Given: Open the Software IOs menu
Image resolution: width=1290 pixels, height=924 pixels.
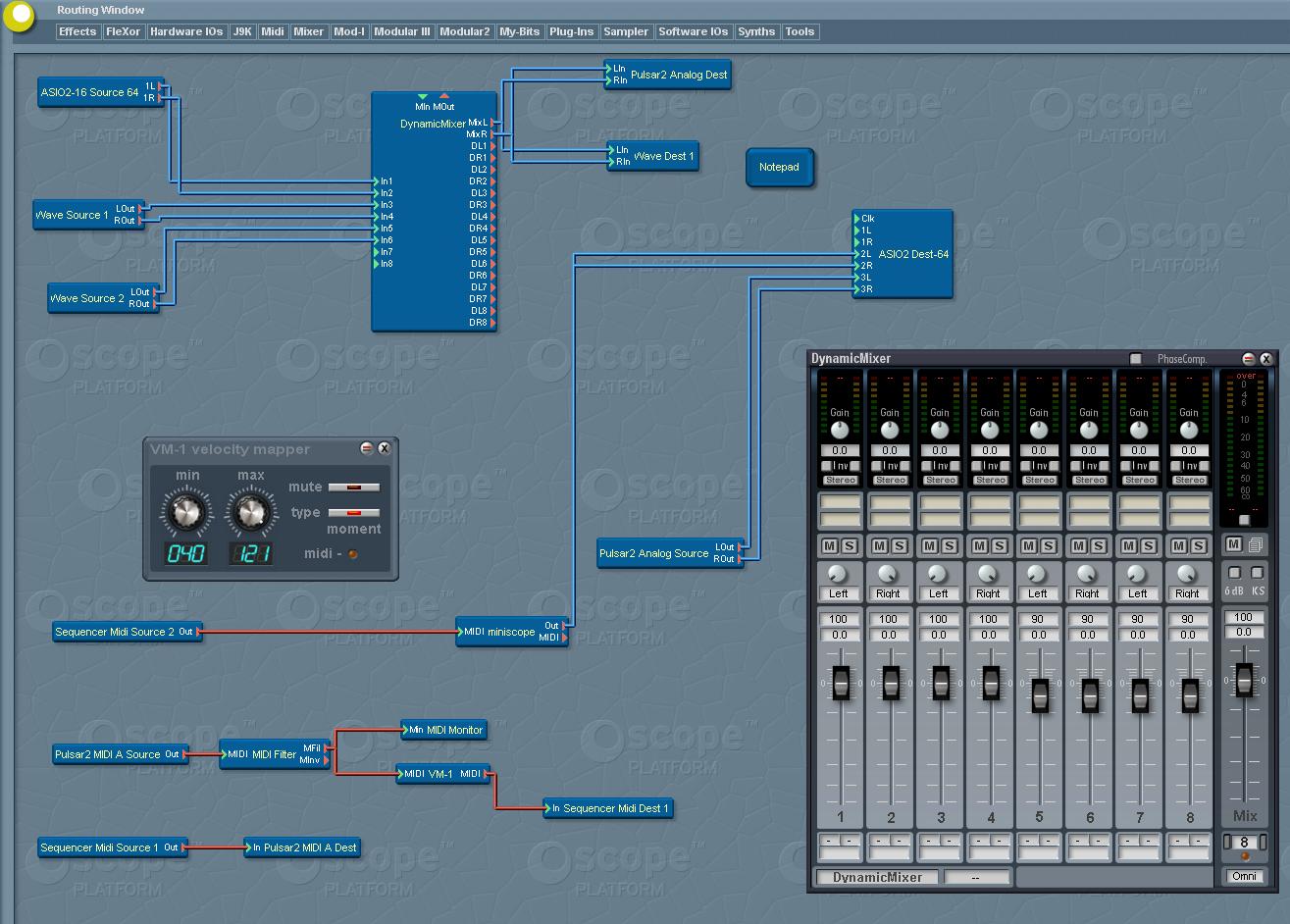Looking at the screenshot, I should pyautogui.click(x=694, y=31).
